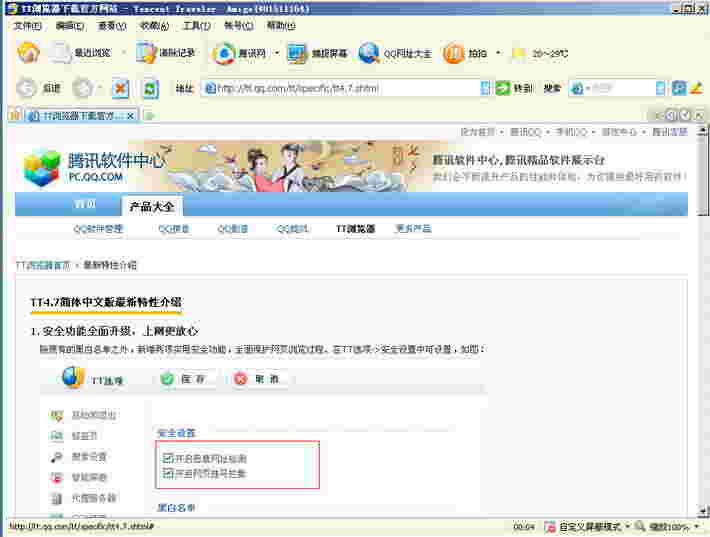
Task: Click the 转到 go button
Action: (x=513, y=88)
